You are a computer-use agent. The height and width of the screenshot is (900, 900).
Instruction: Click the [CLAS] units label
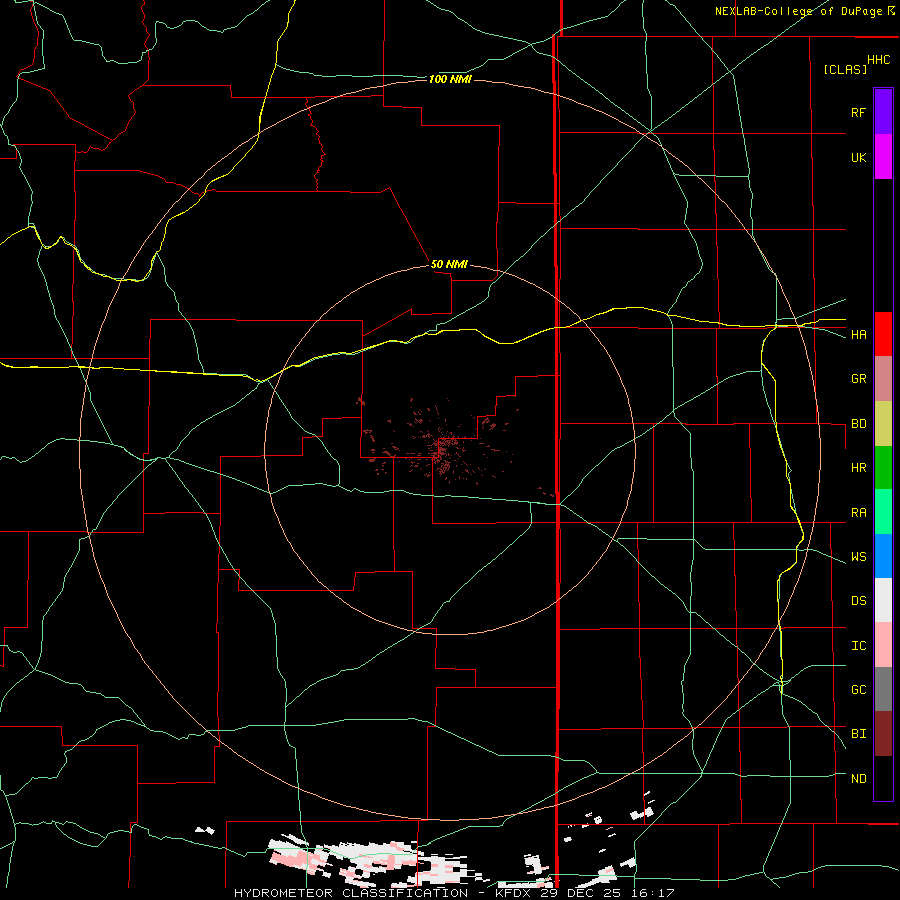click(845, 69)
